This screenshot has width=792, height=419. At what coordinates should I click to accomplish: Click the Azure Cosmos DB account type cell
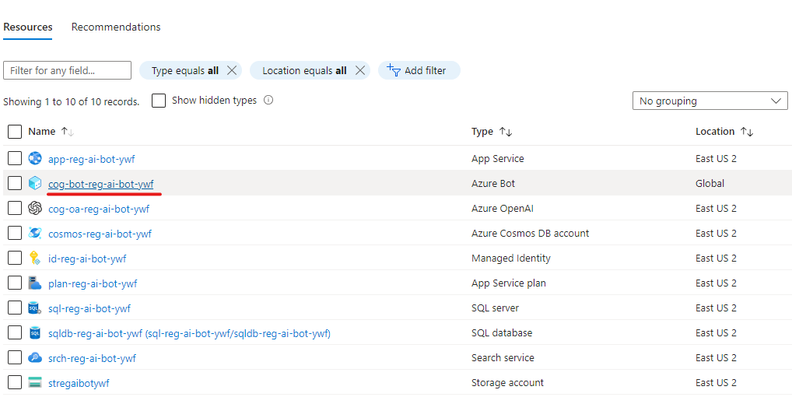click(530, 233)
